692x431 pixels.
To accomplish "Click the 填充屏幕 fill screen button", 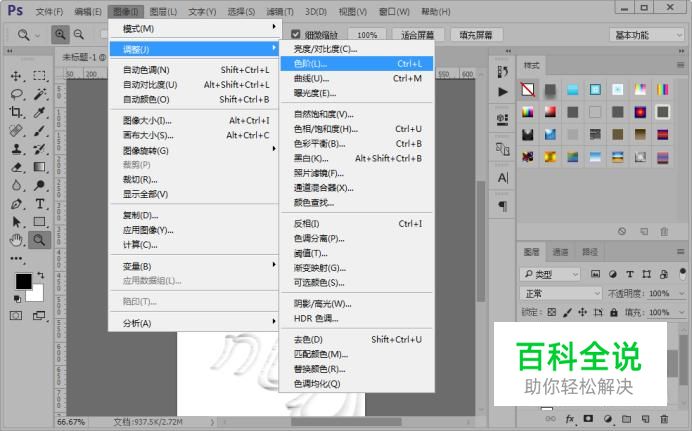I will [x=476, y=35].
